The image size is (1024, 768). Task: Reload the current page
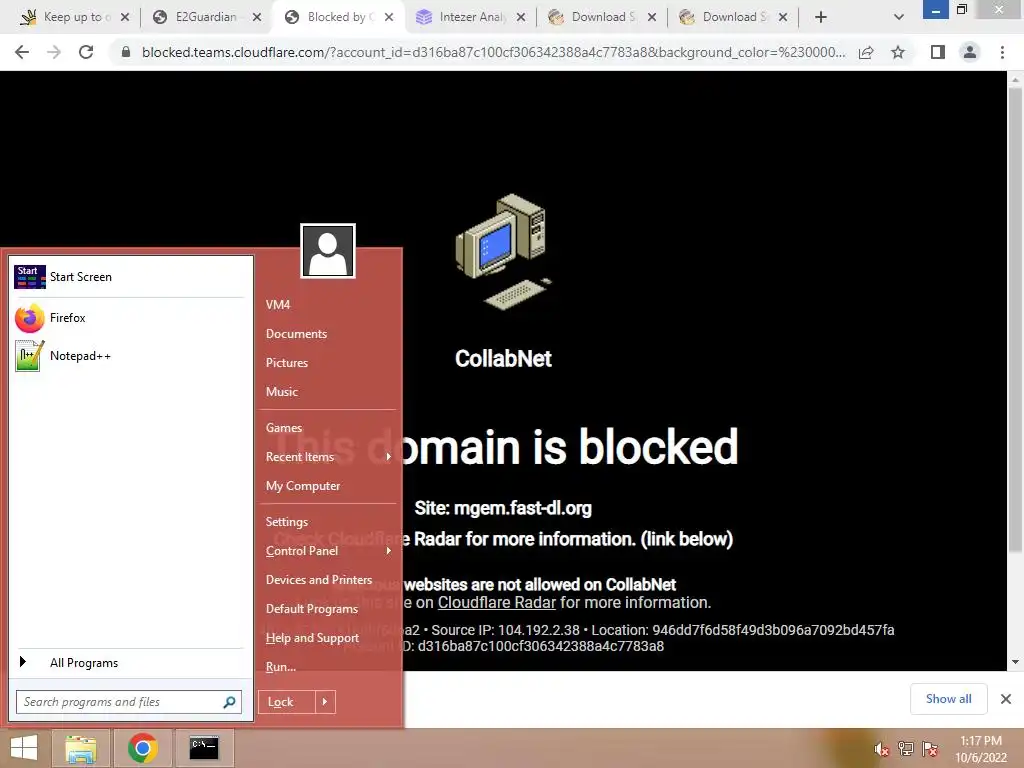(x=86, y=52)
